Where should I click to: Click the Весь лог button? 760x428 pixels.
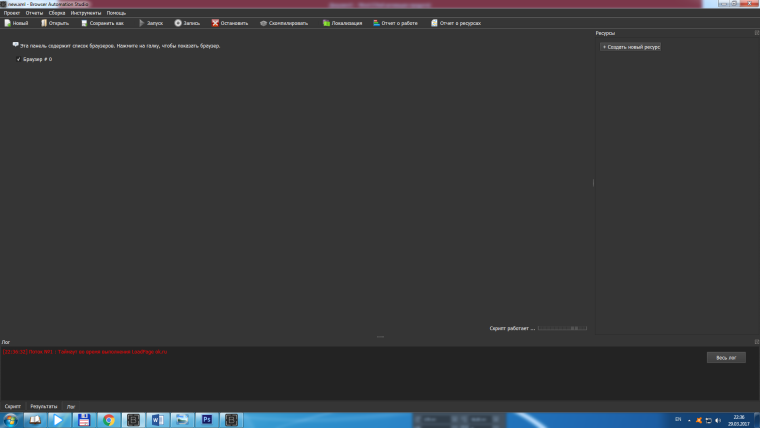[x=725, y=357]
